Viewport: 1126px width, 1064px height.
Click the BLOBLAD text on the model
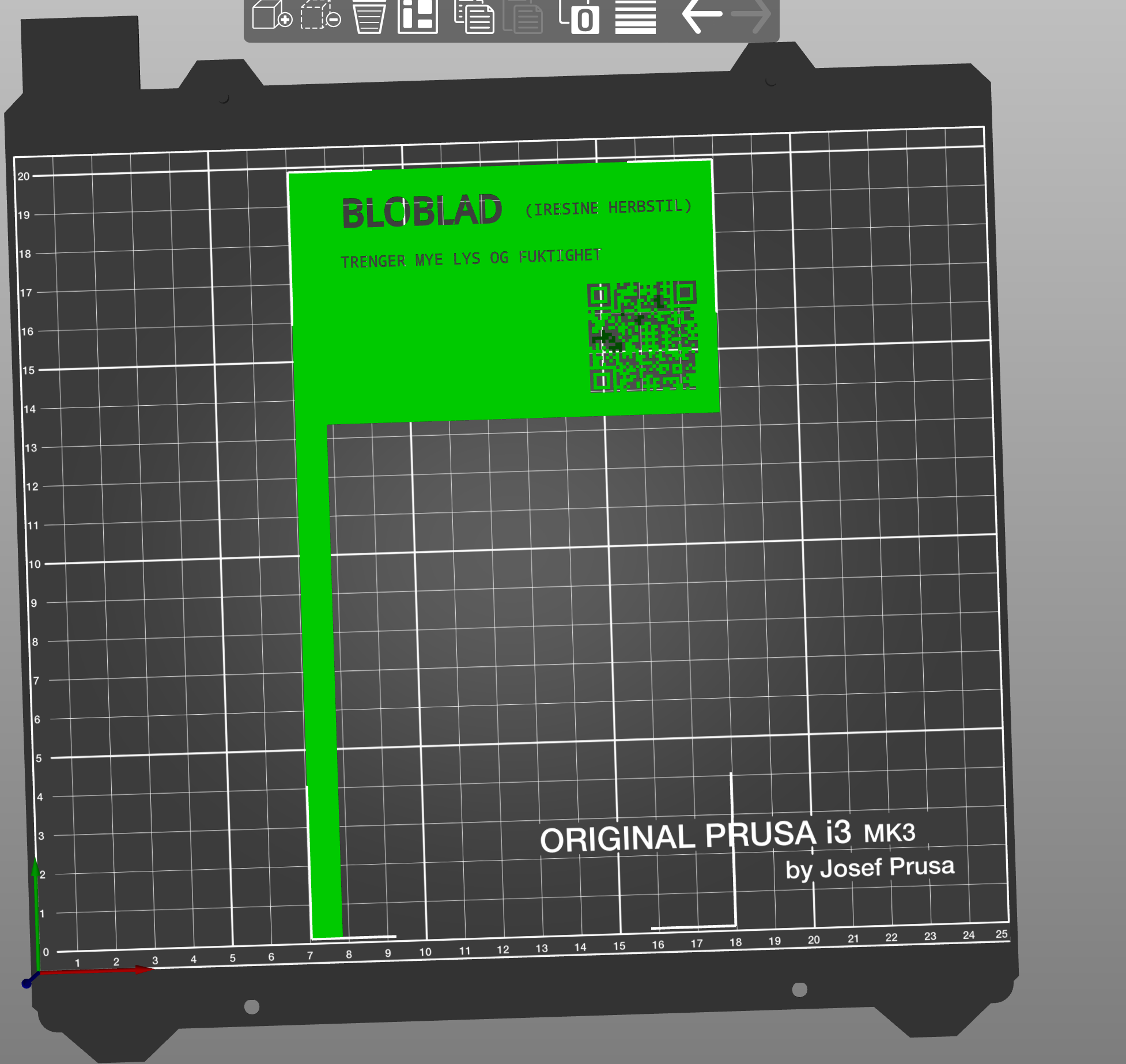[421, 212]
